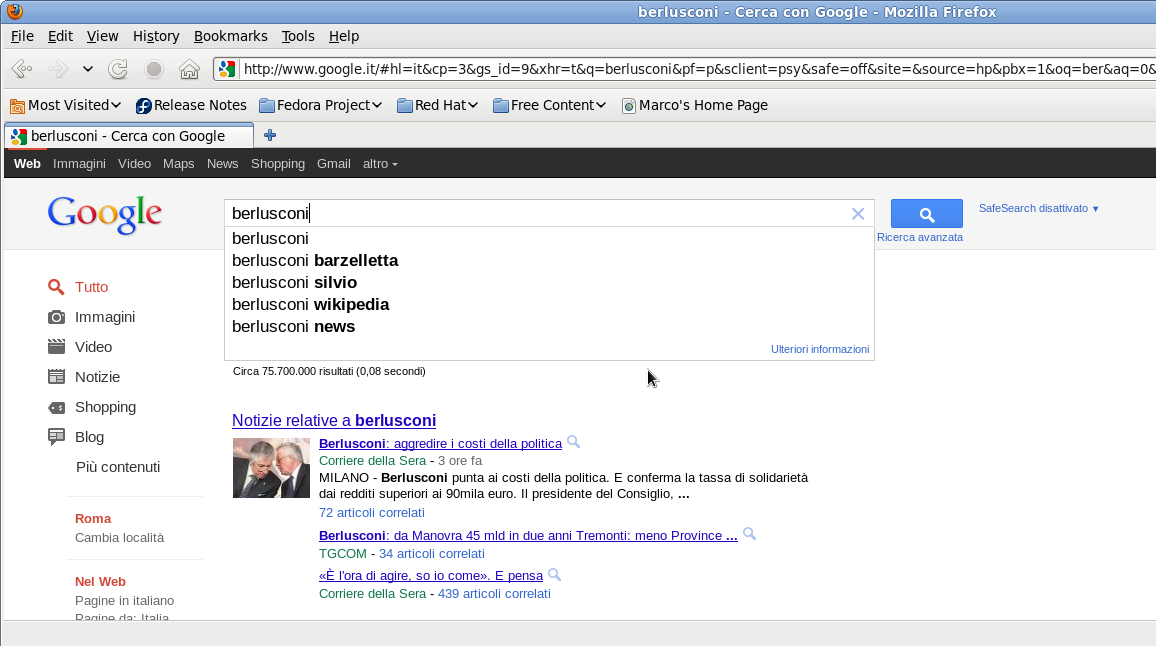This screenshot has height=646, width=1156.
Task: Open the 72 articoli correlati link
Action: click(372, 513)
